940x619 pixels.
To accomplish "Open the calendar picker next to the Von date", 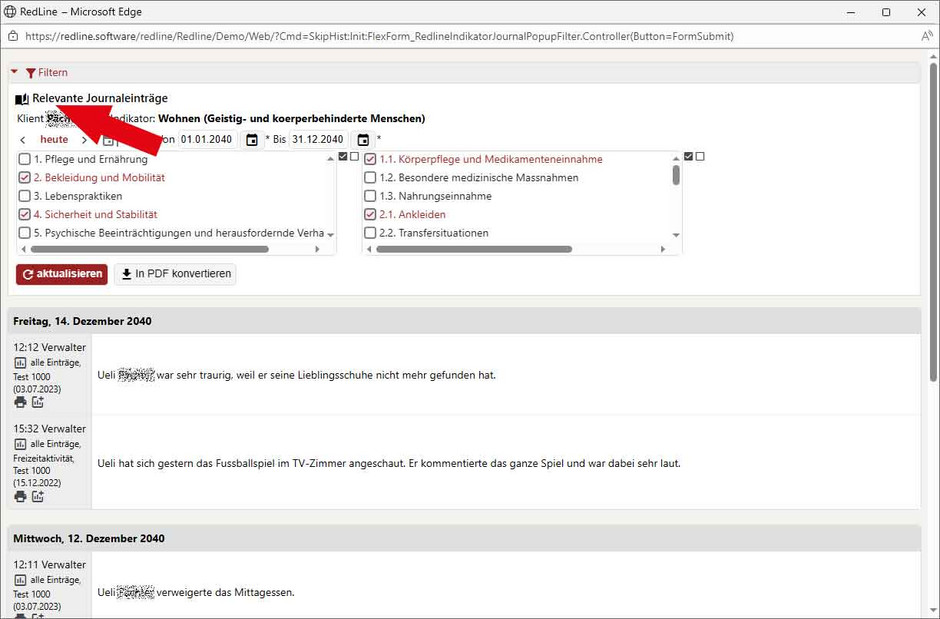I will pyautogui.click(x=252, y=139).
